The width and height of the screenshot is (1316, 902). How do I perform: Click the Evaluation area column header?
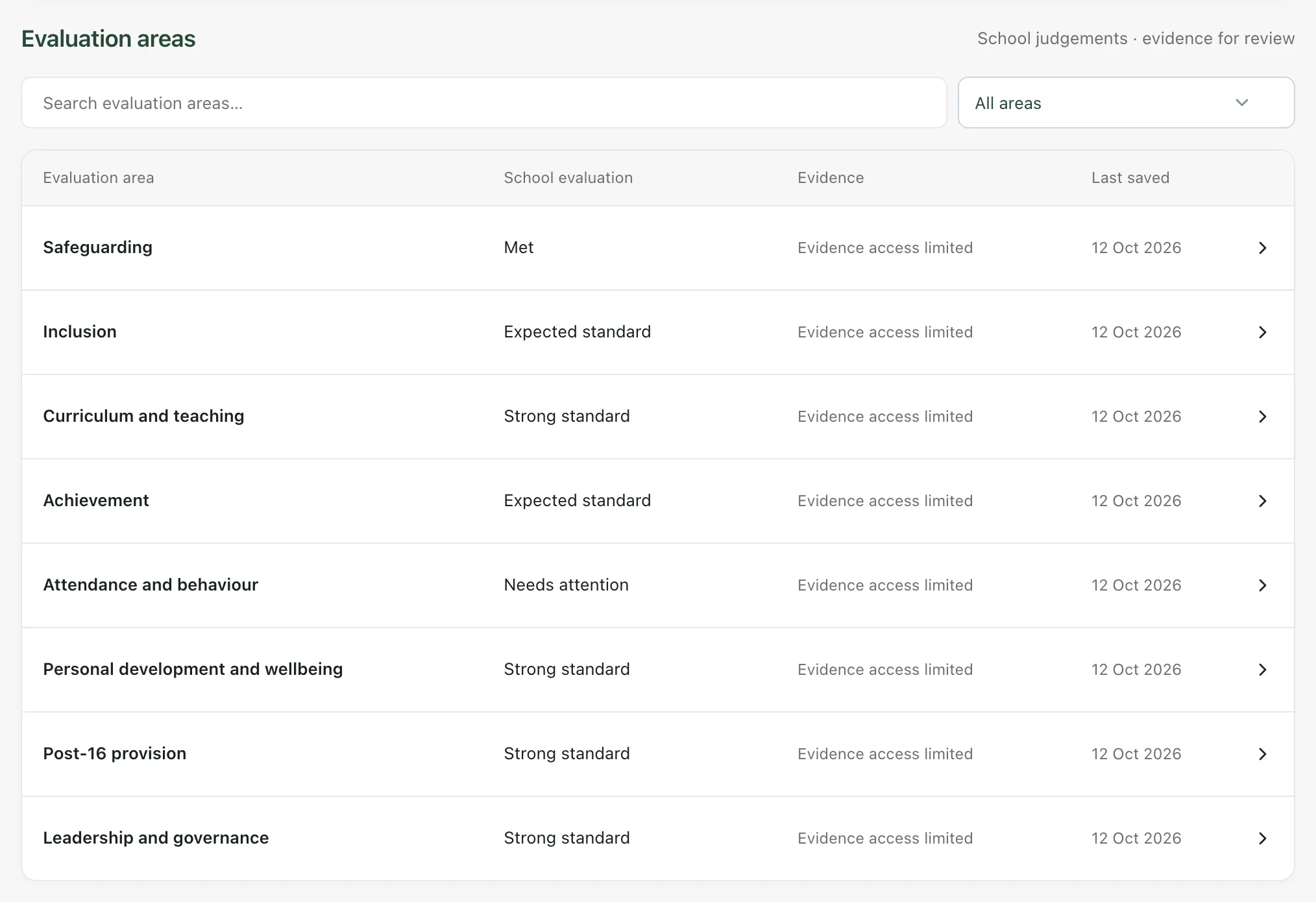coord(99,178)
